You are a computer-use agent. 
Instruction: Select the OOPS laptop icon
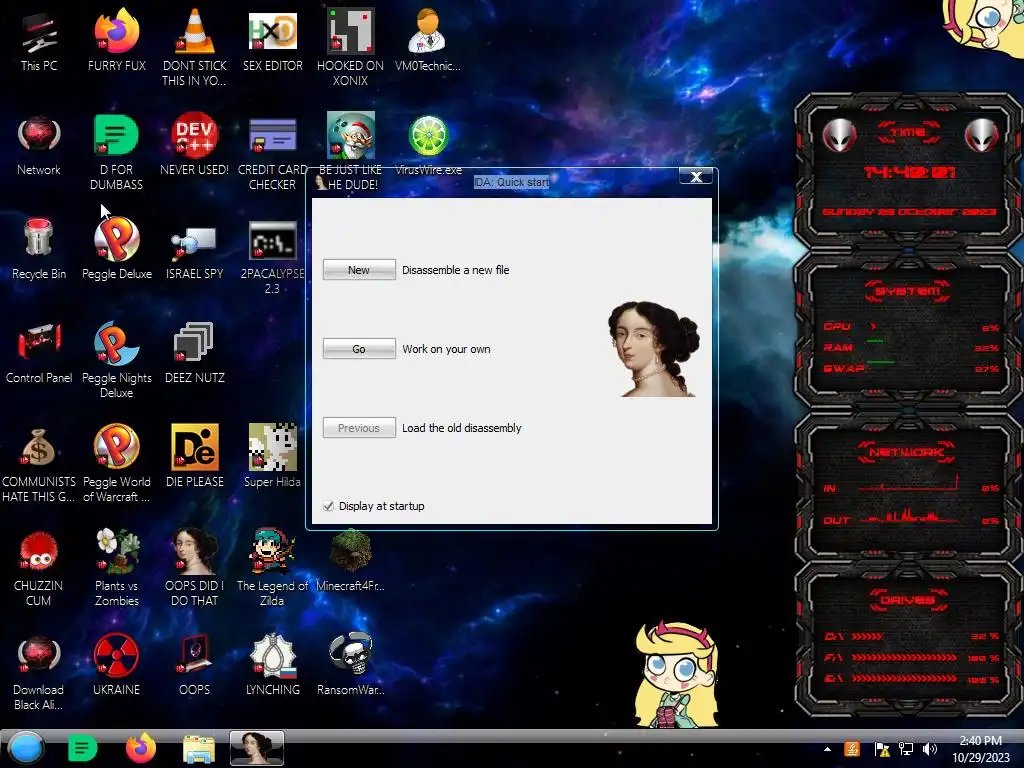194,664
